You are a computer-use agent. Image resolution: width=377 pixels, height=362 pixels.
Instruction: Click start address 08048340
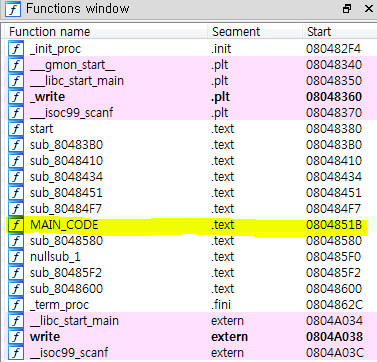[334, 65]
